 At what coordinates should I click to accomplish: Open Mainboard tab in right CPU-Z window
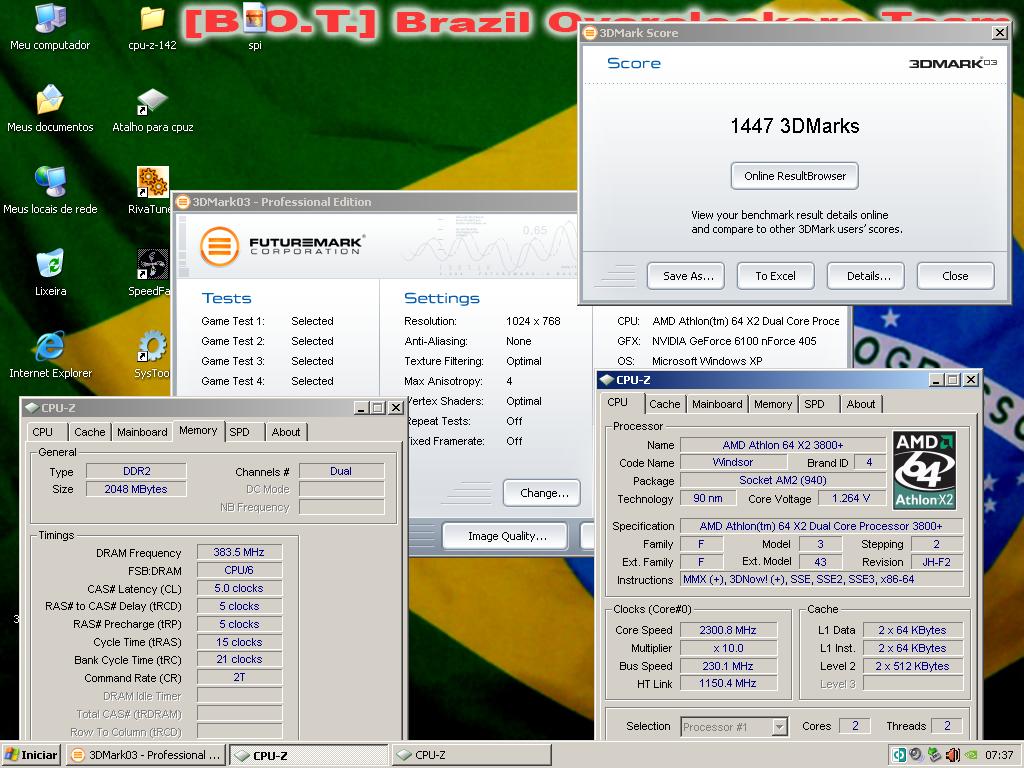tap(717, 404)
